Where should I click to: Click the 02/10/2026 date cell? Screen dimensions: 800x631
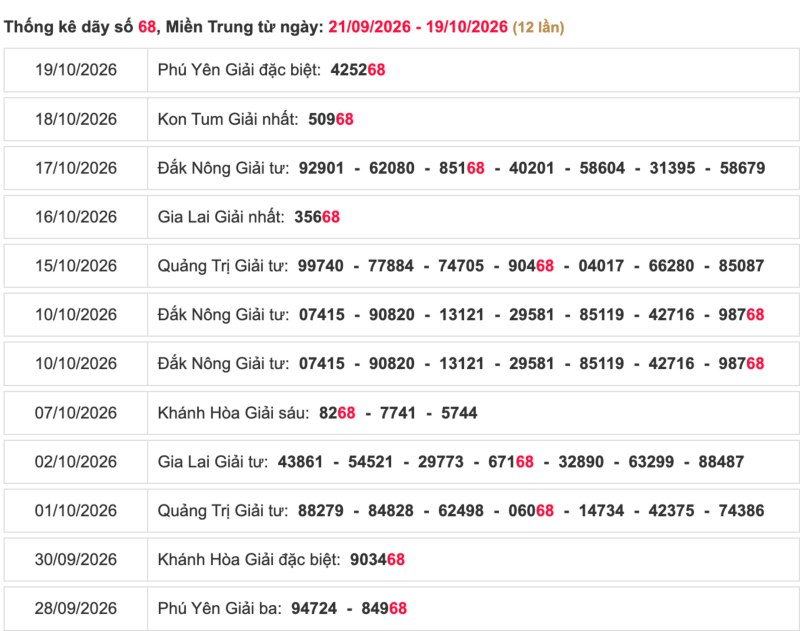click(x=76, y=462)
